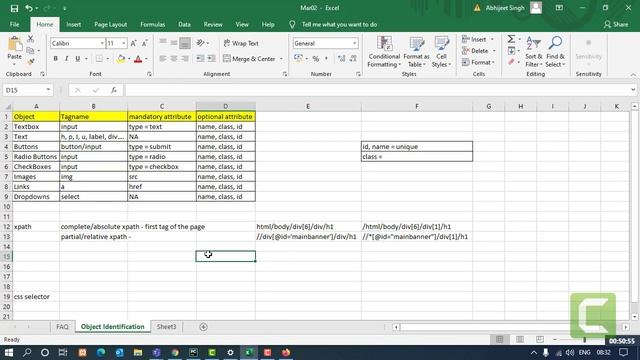Adjust the zoom slider in status bar
The width and height of the screenshot is (640, 360).
(x=584, y=340)
